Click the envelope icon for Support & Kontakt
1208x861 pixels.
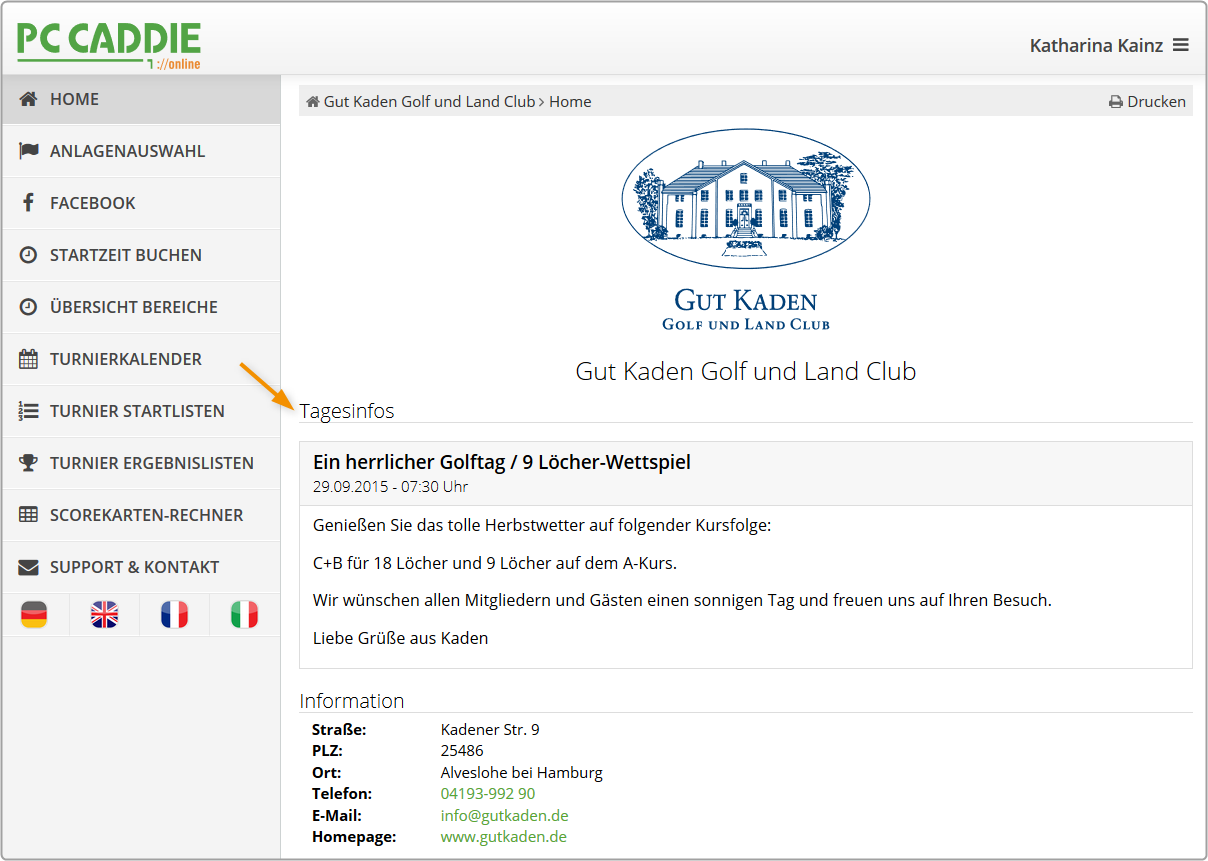pyautogui.click(x=29, y=567)
